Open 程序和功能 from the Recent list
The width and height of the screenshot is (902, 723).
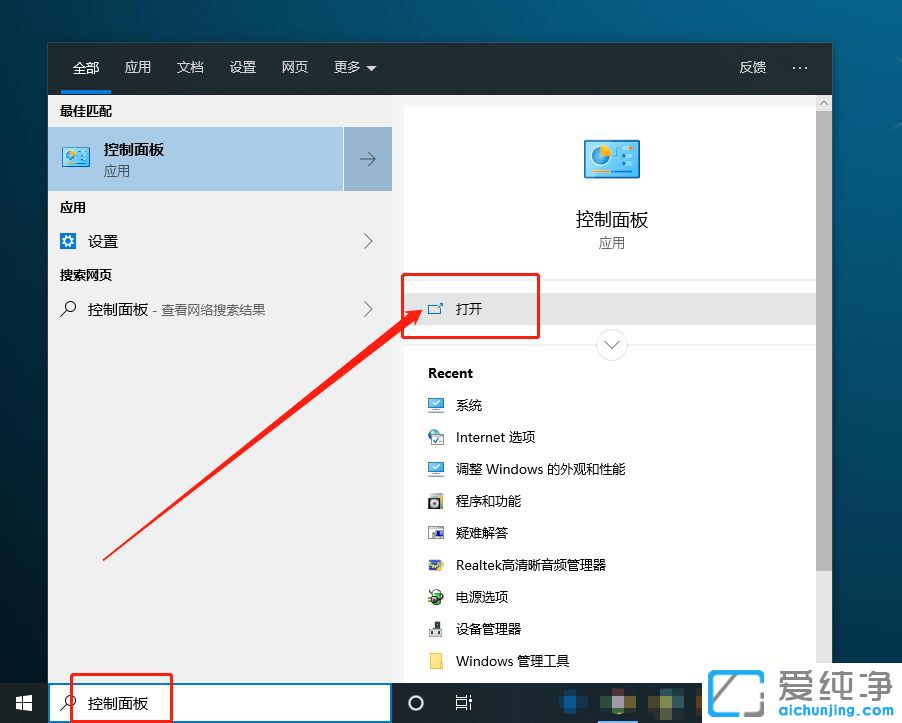[x=487, y=501]
